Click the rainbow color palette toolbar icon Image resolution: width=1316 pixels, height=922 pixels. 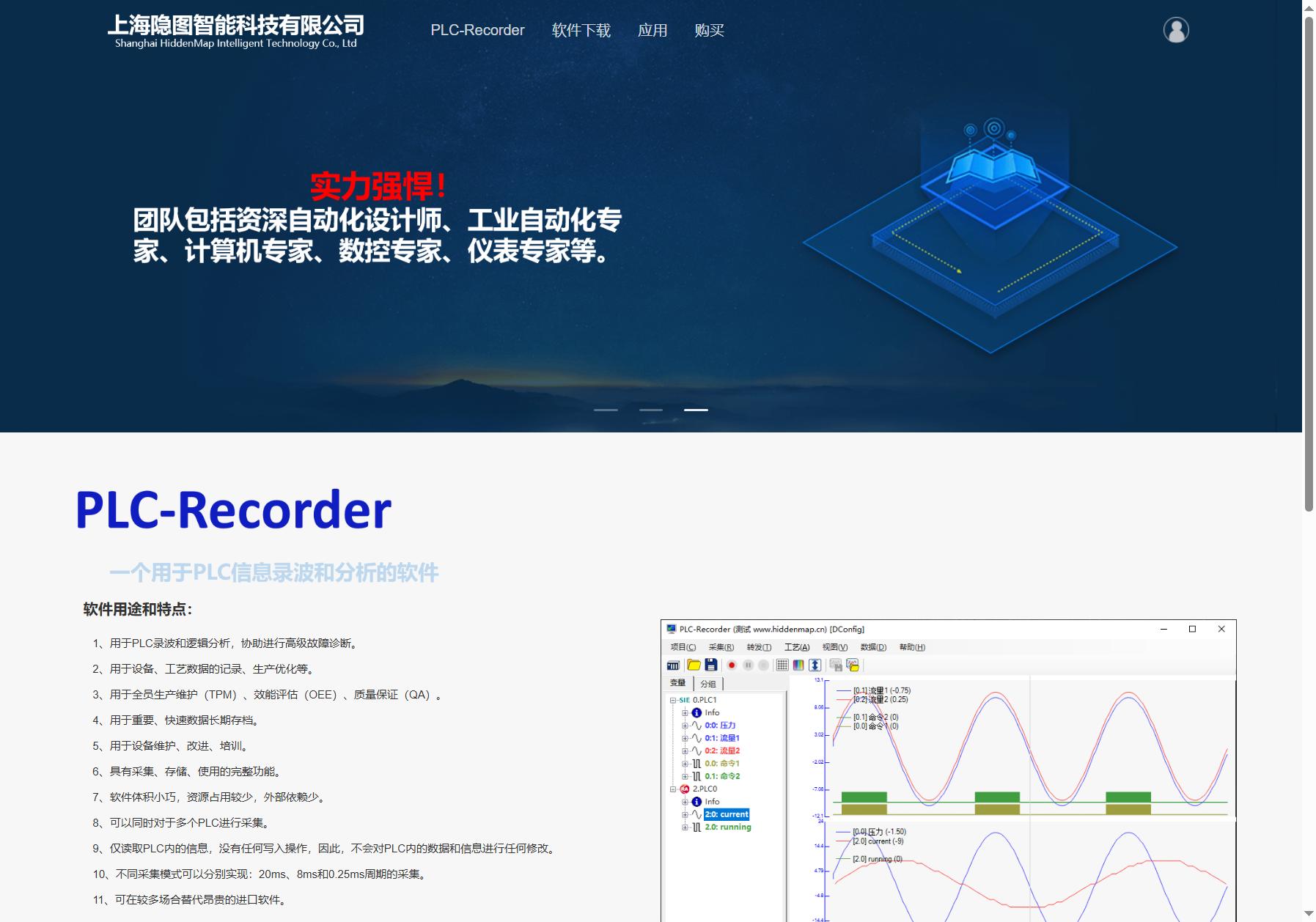tap(798, 665)
